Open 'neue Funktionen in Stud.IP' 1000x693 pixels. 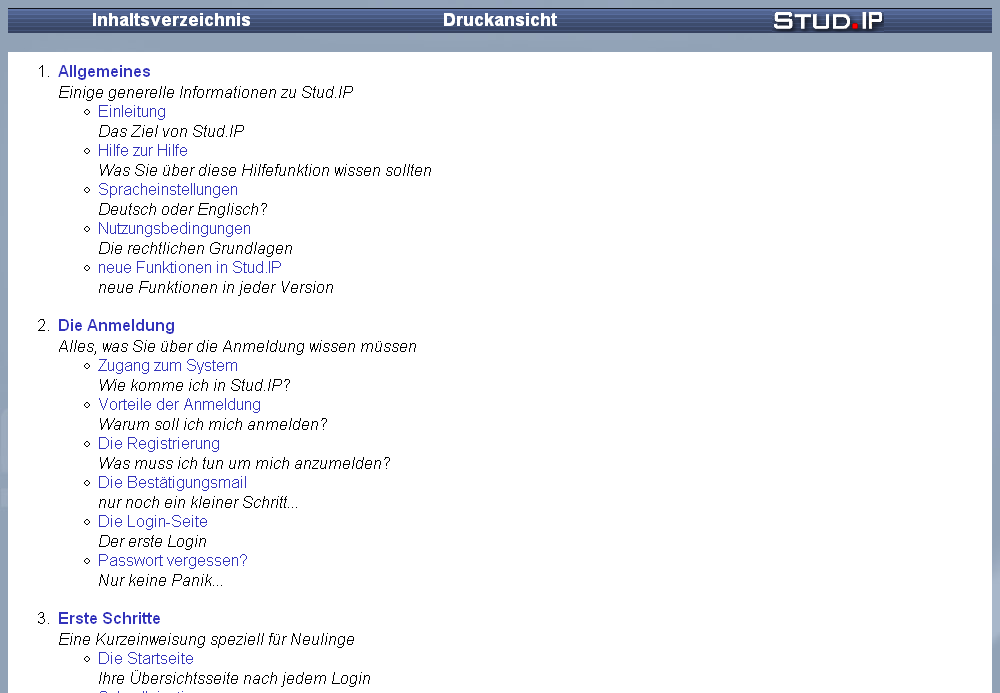click(189, 267)
